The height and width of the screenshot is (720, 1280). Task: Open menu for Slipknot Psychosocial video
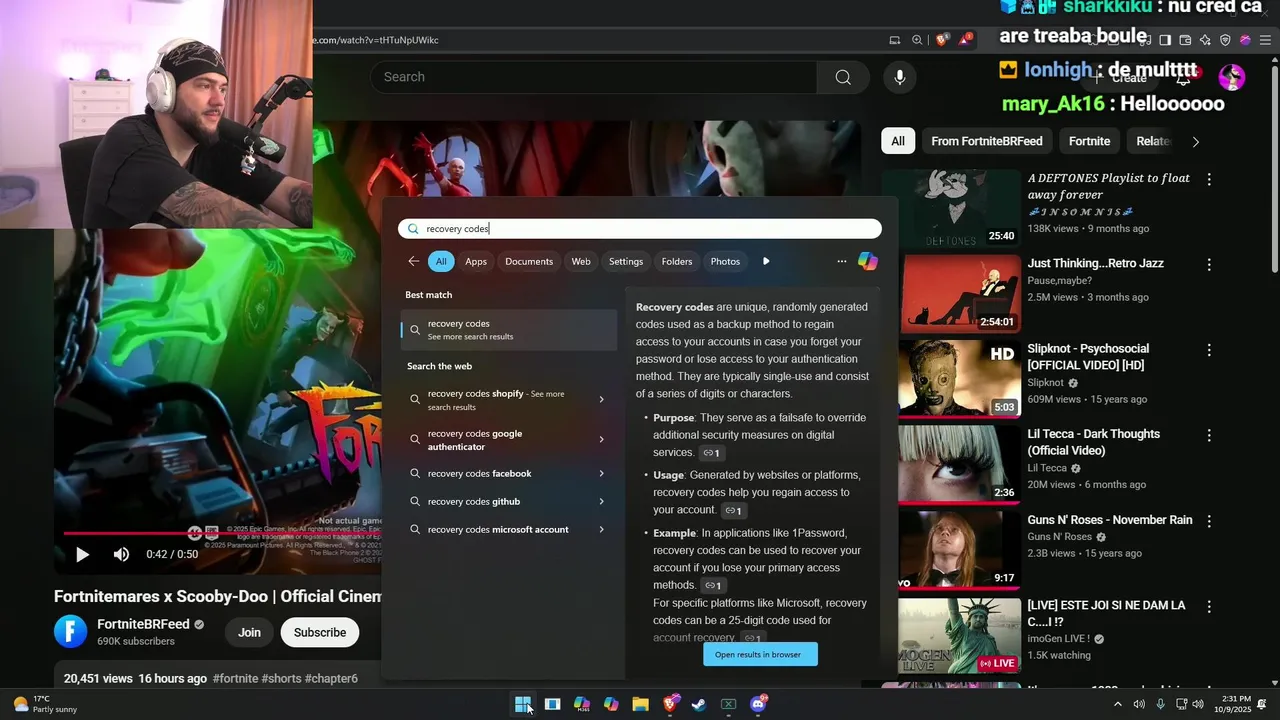pyautogui.click(x=1209, y=351)
